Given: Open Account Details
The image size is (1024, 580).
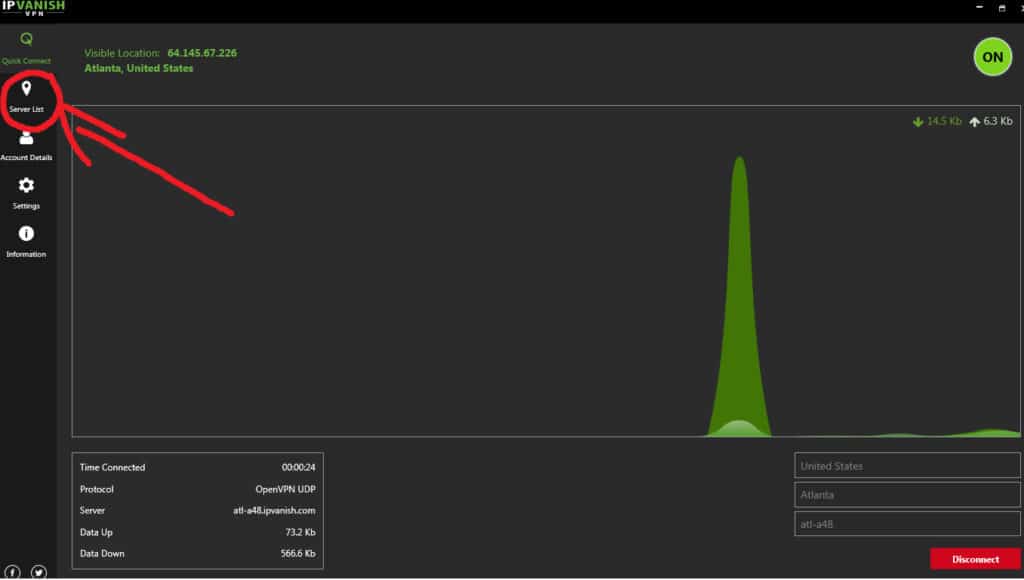Looking at the screenshot, I should point(26,146).
